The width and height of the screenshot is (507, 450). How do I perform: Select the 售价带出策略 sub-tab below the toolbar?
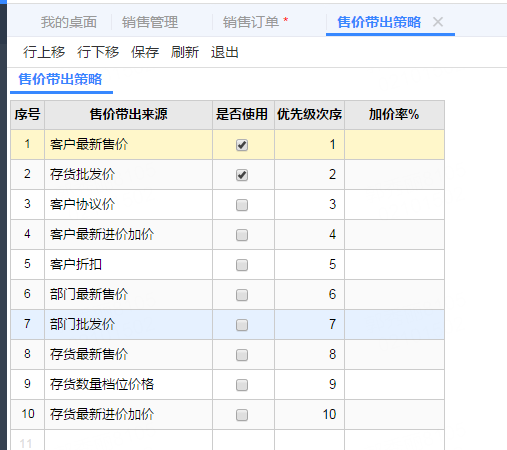pyautogui.click(x=60, y=79)
